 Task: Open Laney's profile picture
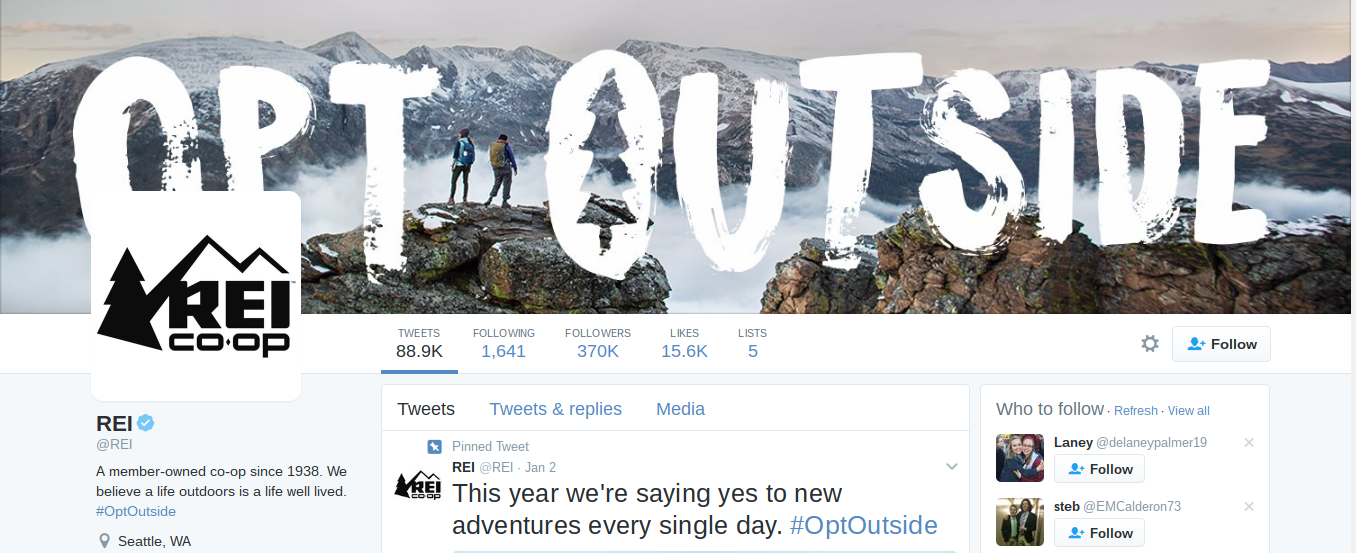tap(1020, 458)
